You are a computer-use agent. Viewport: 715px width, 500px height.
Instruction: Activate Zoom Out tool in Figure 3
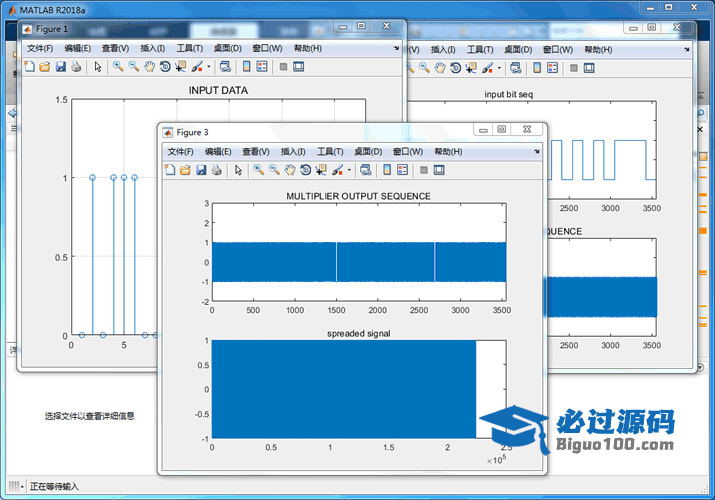274,170
